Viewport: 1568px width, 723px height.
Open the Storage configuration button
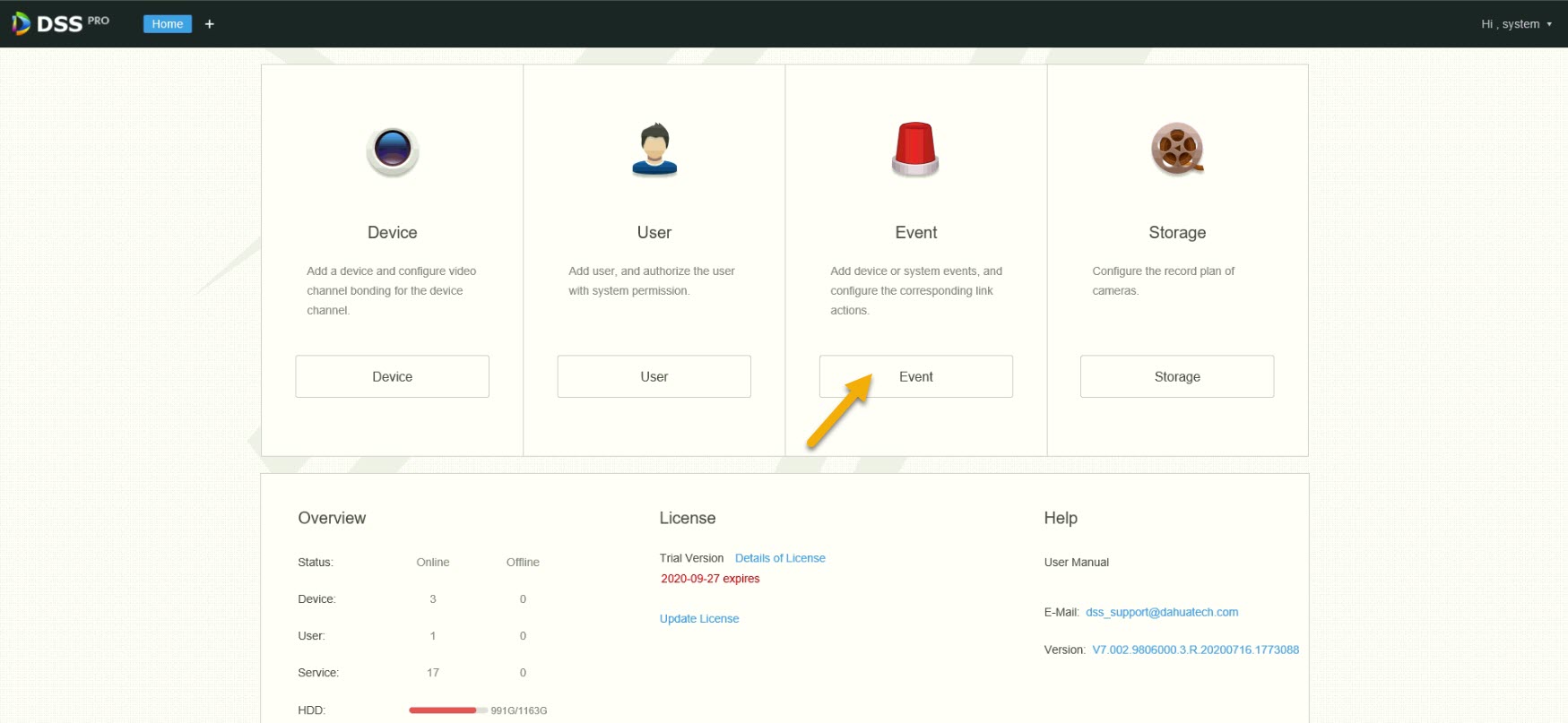click(x=1177, y=376)
